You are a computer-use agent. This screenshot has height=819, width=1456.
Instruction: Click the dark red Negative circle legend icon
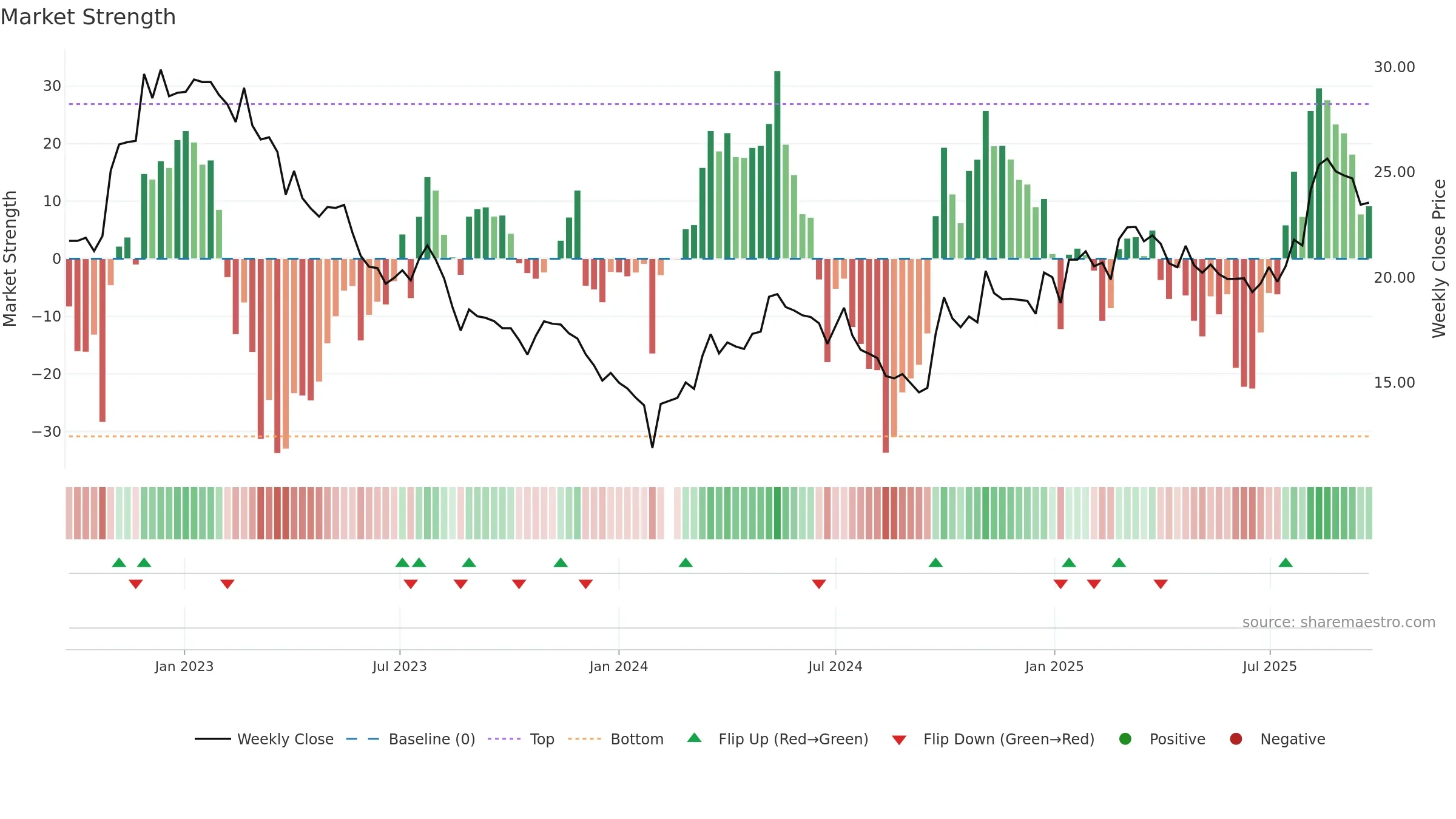[1236, 739]
